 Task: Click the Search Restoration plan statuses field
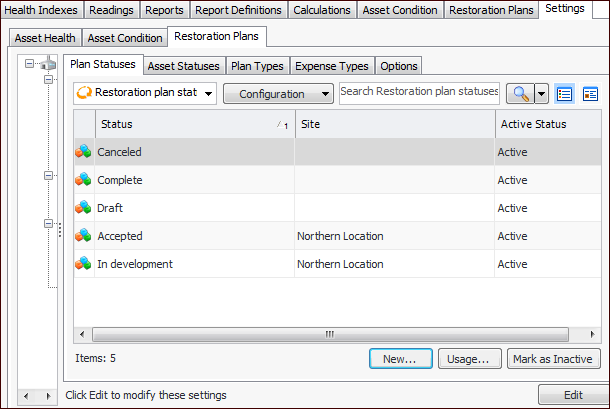pos(419,92)
